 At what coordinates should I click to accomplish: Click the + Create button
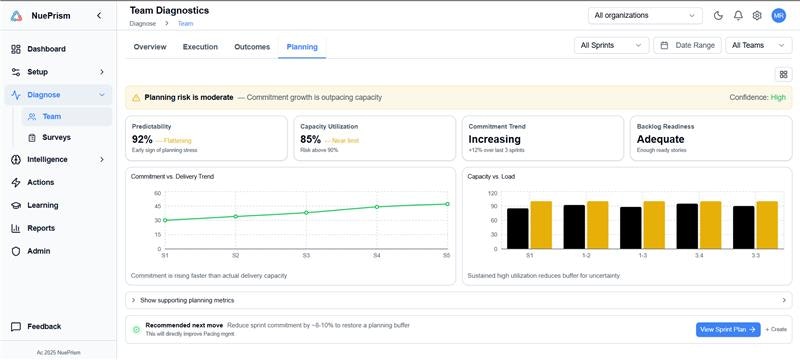776,329
